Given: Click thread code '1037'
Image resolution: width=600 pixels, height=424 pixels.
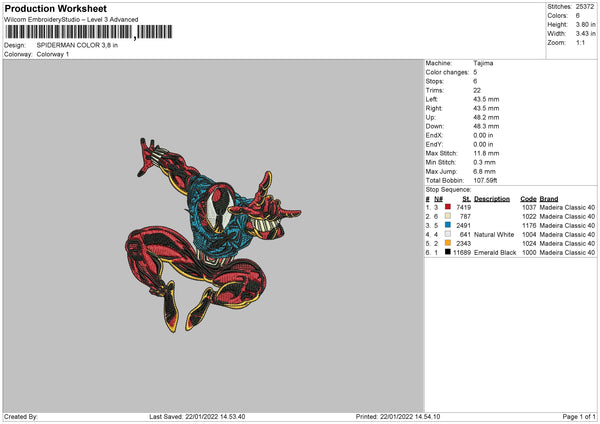Looking at the screenshot, I should coord(529,207).
